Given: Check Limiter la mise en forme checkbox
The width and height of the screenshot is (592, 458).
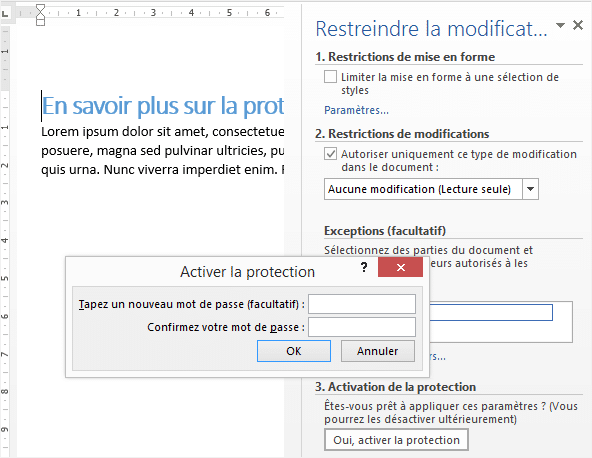Looking at the screenshot, I should pyautogui.click(x=330, y=77).
